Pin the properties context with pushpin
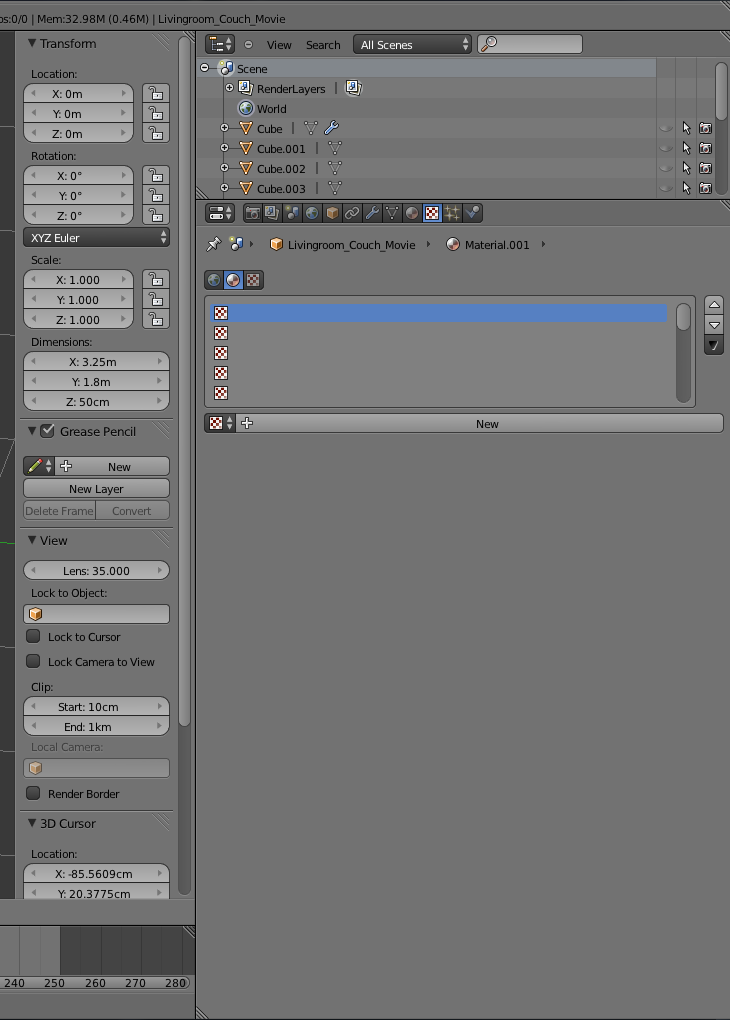730x1020 pixels. 213,245
